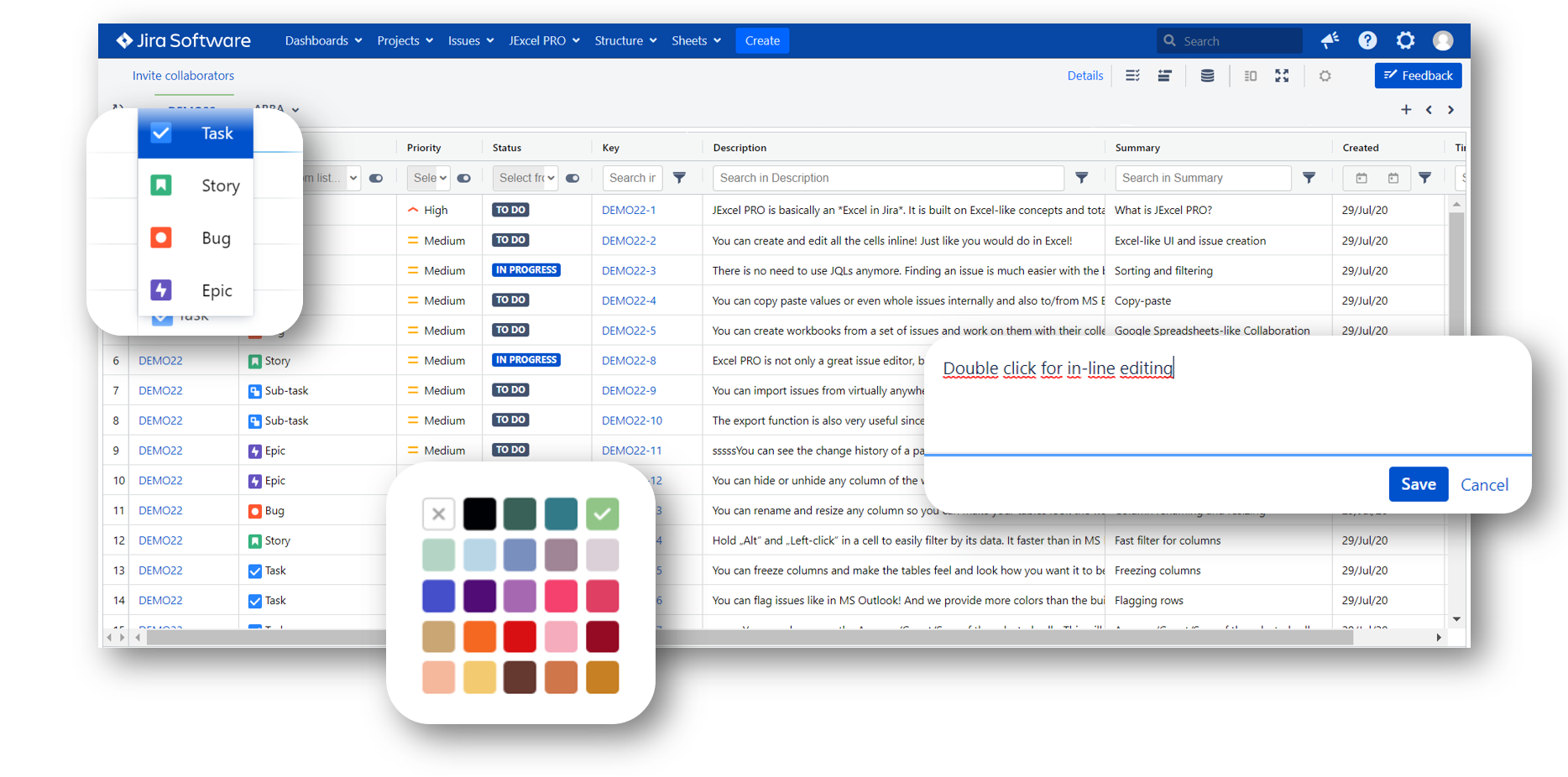This screenshot has height=777, width=1568.
Task: Click the Summary column filter funnel
Action: pyautogui.click(x=1309, y=178)
